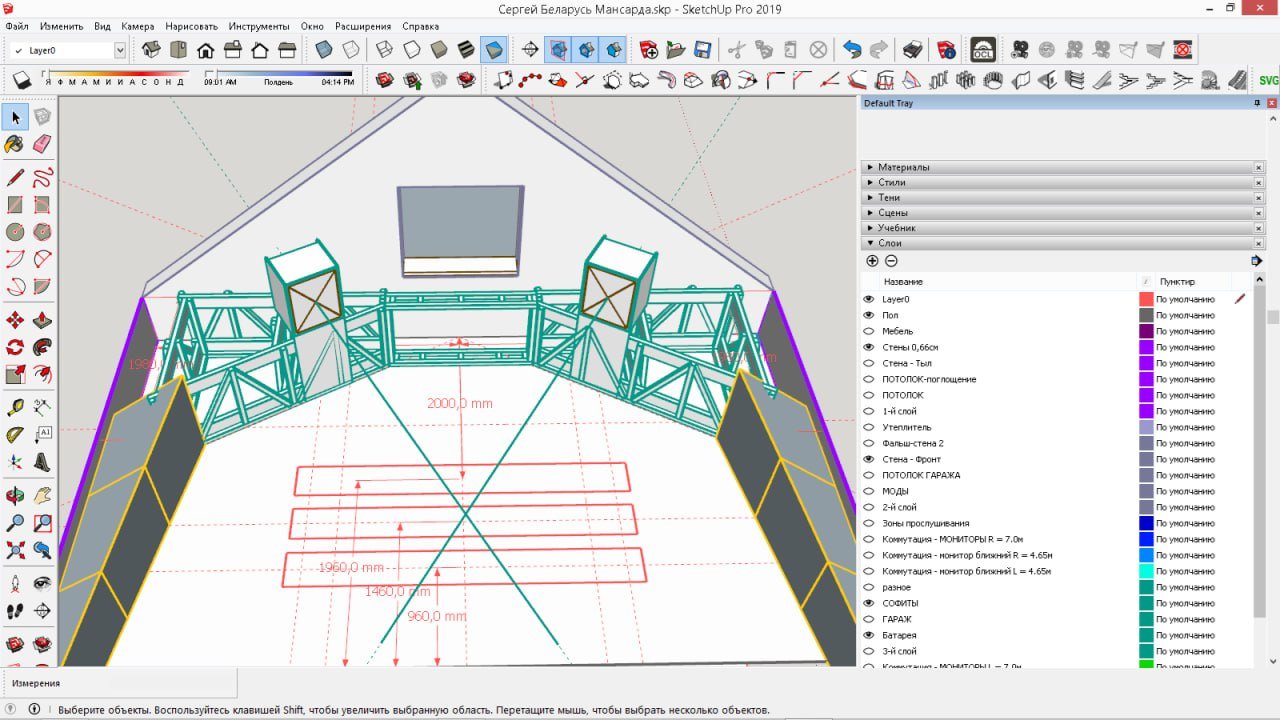Screen dimensions: 1280x720
Task: Choose the Orbit camera tool
Action: pyautogui.click(x=15, y=495)
